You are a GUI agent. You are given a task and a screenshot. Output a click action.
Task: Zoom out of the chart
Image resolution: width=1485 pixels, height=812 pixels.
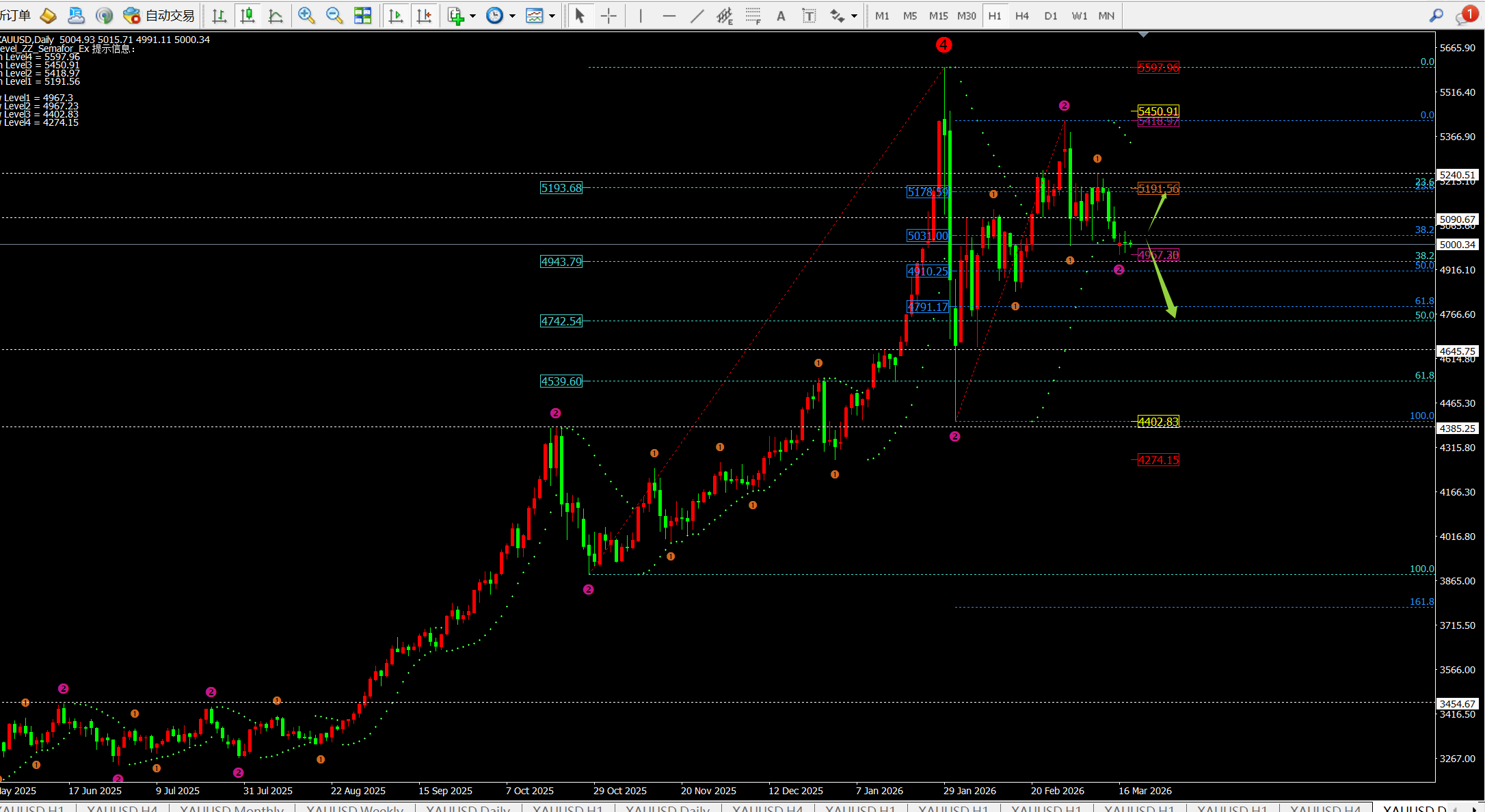click(334, 16)
